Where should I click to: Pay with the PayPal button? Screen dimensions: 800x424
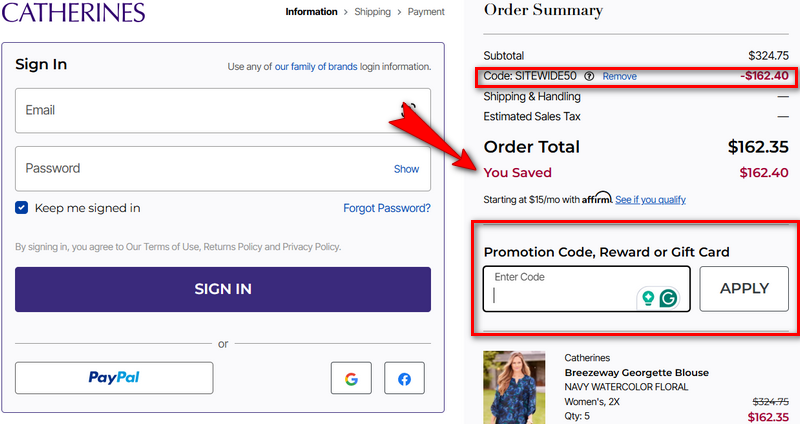[x=114, y=378]
